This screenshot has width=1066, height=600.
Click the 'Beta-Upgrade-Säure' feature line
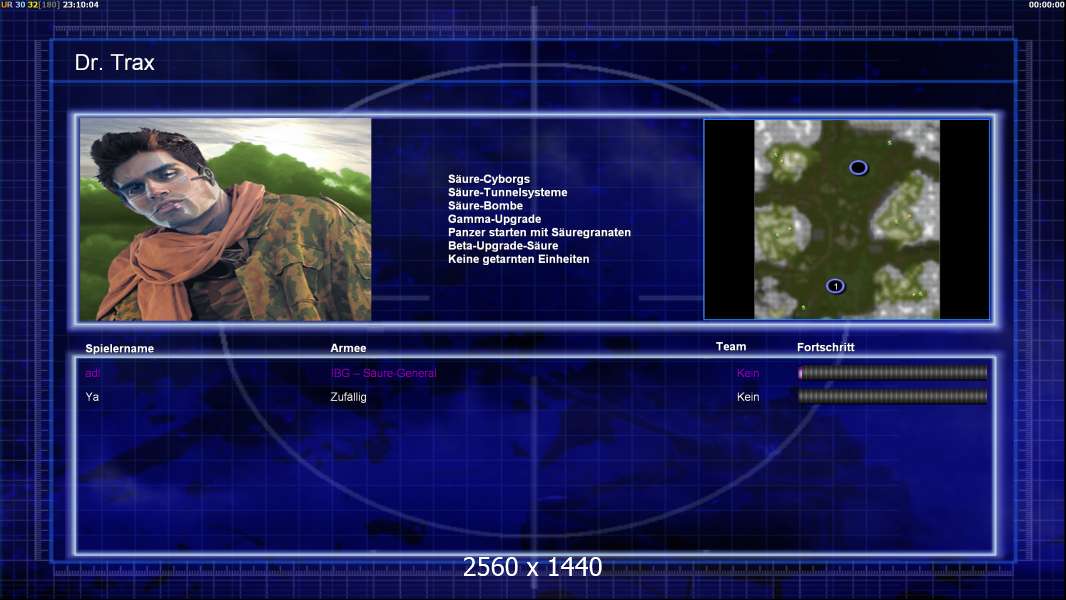click(x=503, y=245)
